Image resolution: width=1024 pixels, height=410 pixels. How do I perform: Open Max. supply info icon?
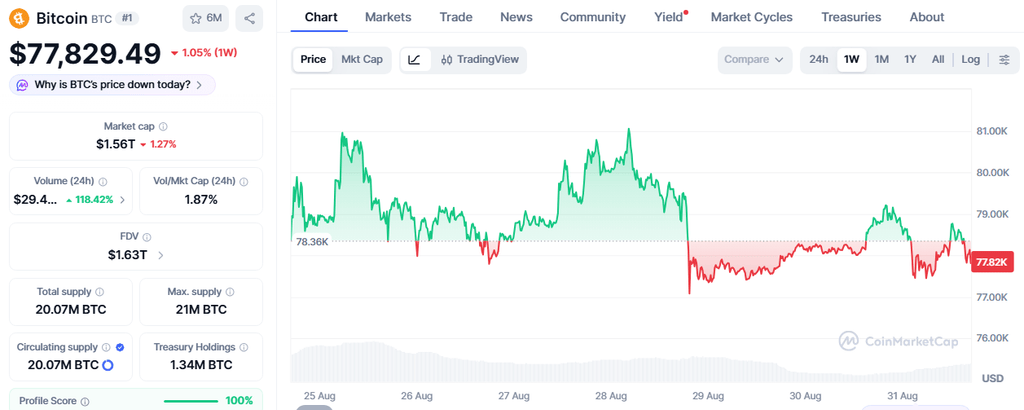click(x=230, y=292)
